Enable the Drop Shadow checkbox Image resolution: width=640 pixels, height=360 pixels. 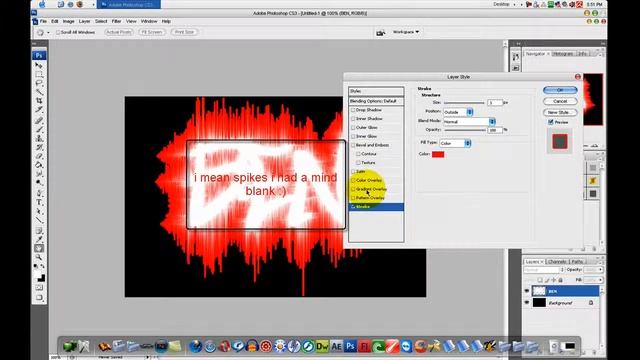pos(353,110)
